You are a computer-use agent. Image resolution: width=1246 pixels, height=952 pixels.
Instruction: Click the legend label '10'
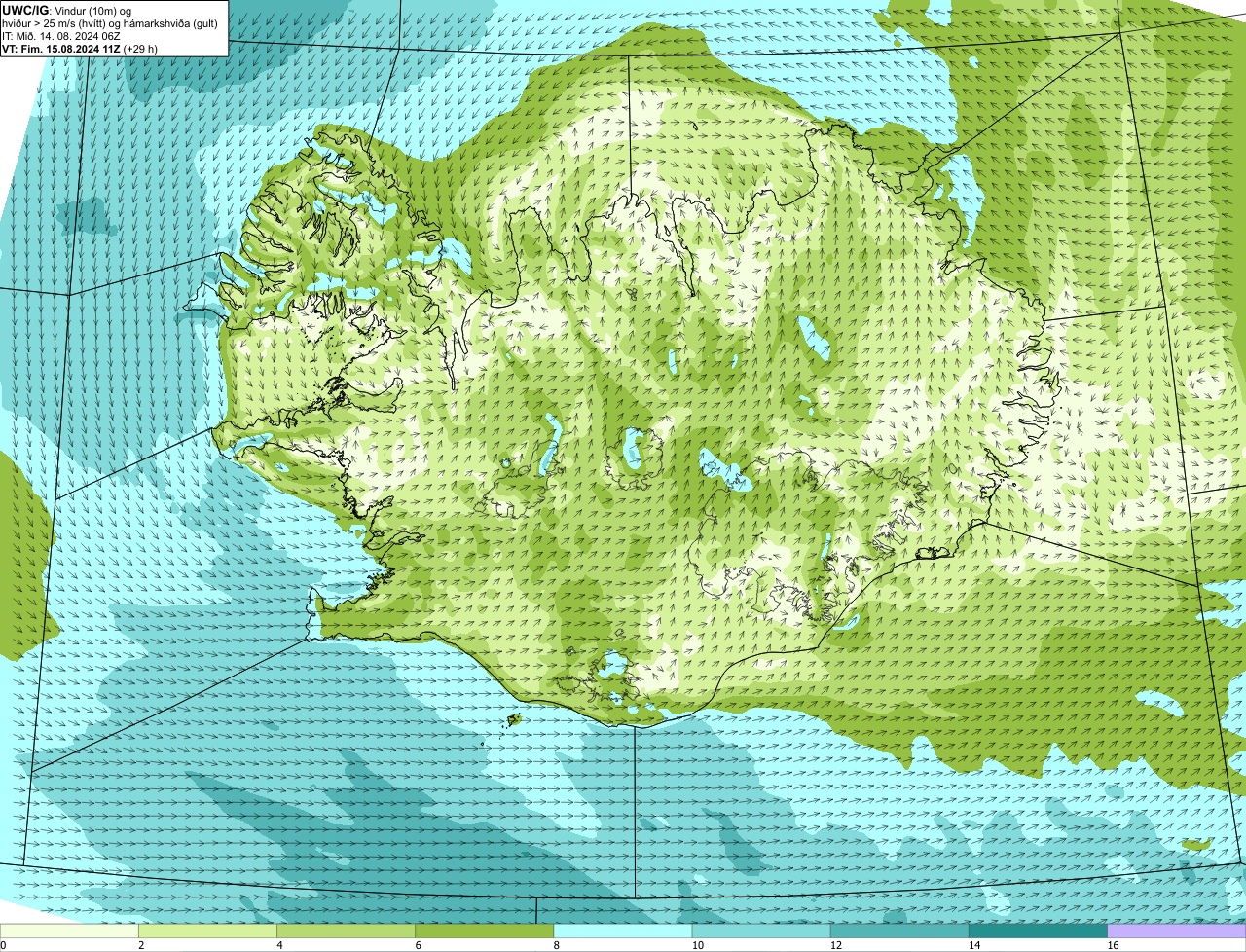coord(697,945)
